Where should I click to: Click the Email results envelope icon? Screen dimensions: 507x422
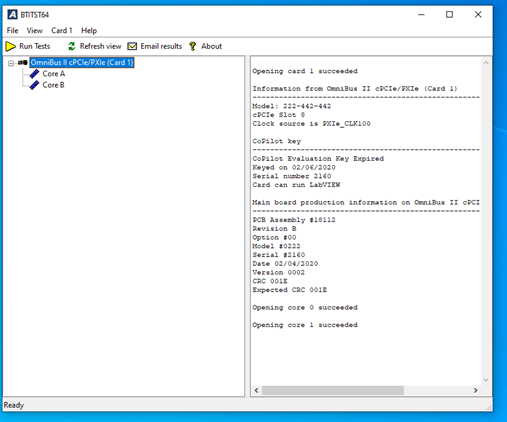132,46
